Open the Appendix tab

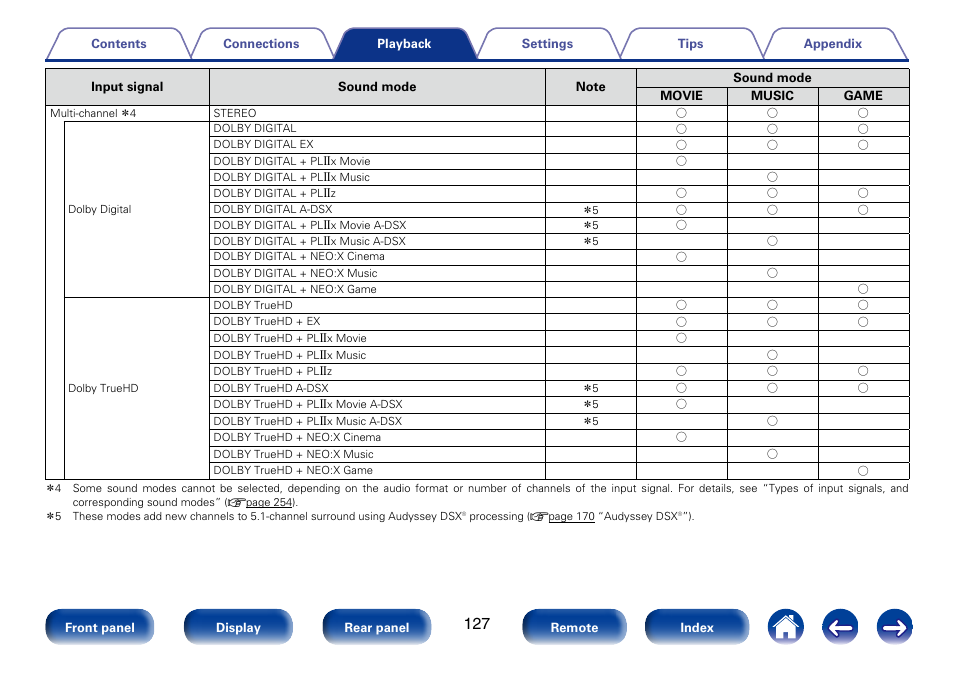coord(832,44)
